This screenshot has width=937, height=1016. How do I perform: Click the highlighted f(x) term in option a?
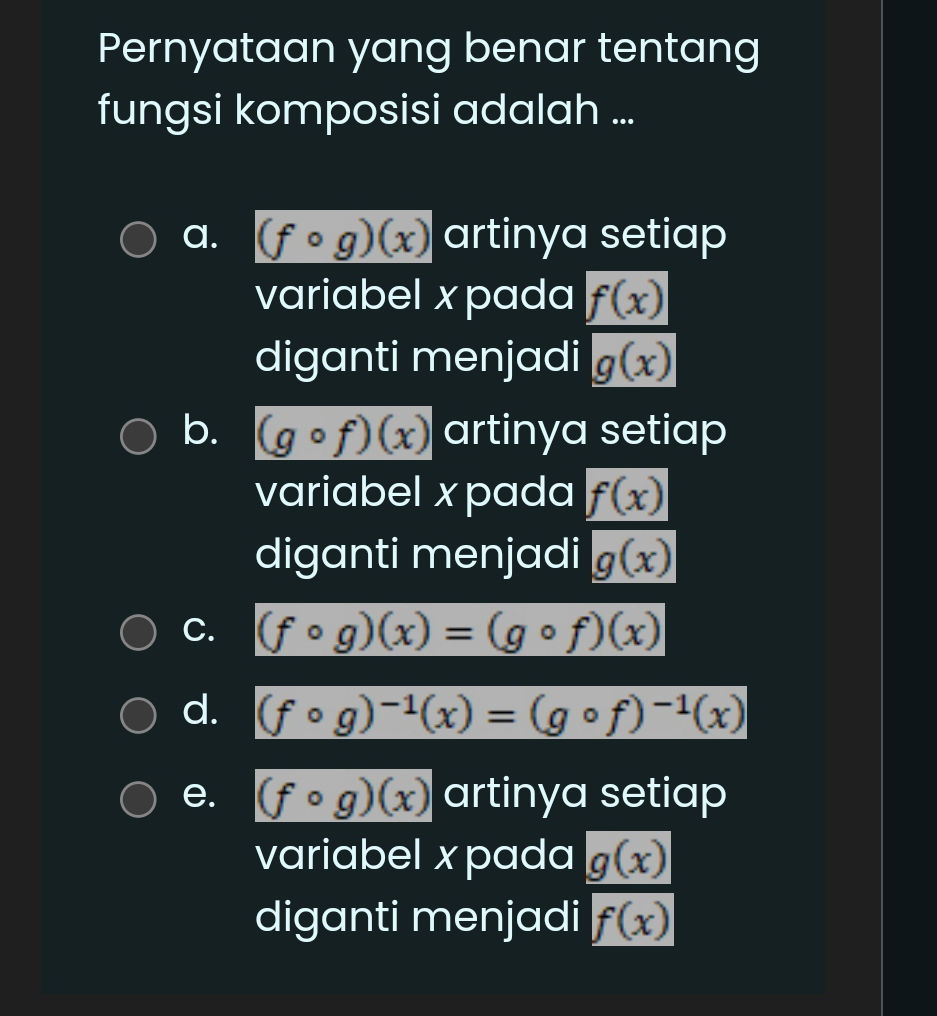coord(627,297)
